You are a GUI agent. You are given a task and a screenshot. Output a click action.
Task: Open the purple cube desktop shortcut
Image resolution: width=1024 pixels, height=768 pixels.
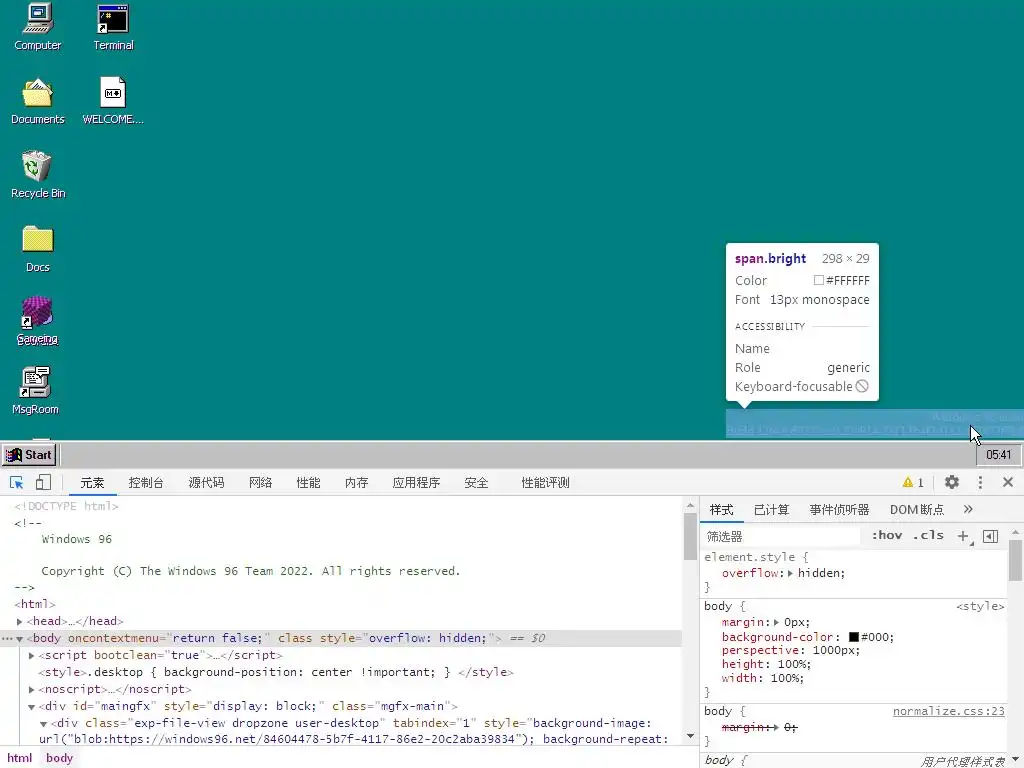(37, 321)
